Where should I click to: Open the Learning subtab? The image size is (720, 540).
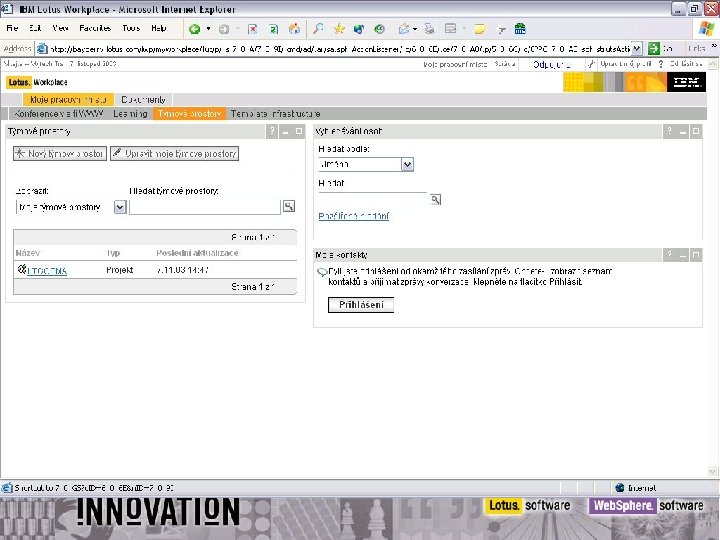130,113
